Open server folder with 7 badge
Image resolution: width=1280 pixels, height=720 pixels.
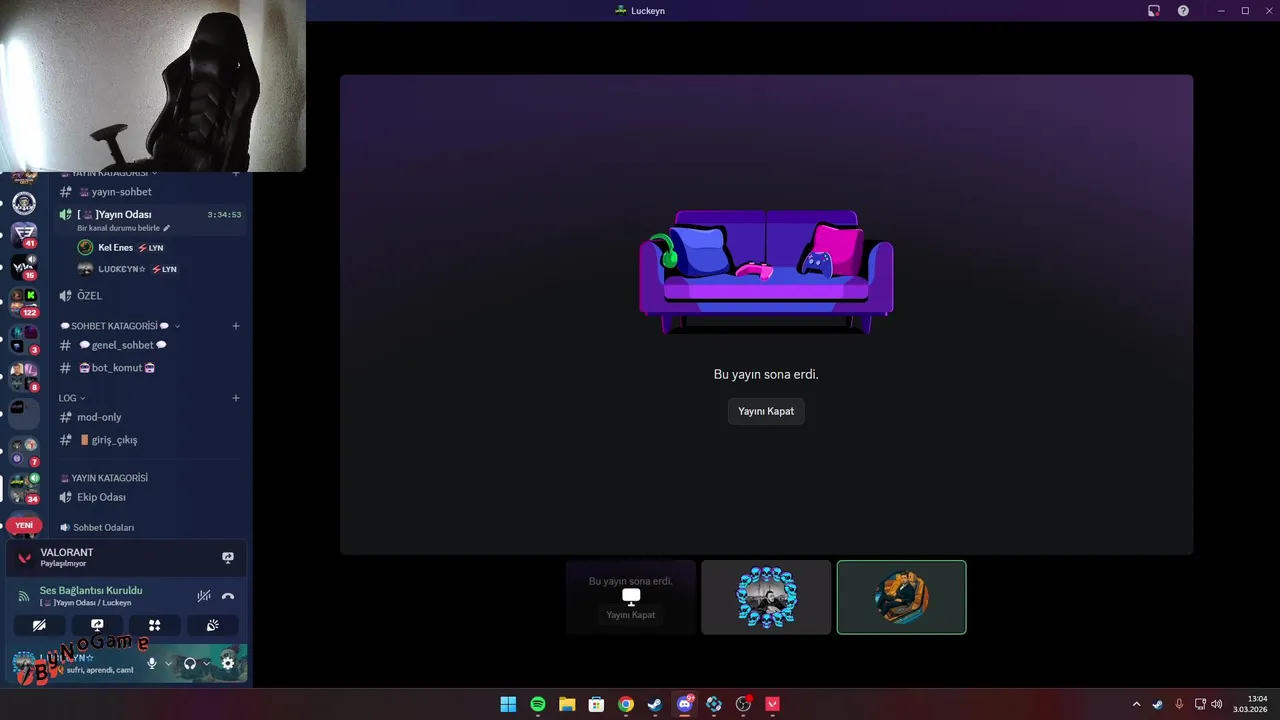coord(24,451)
